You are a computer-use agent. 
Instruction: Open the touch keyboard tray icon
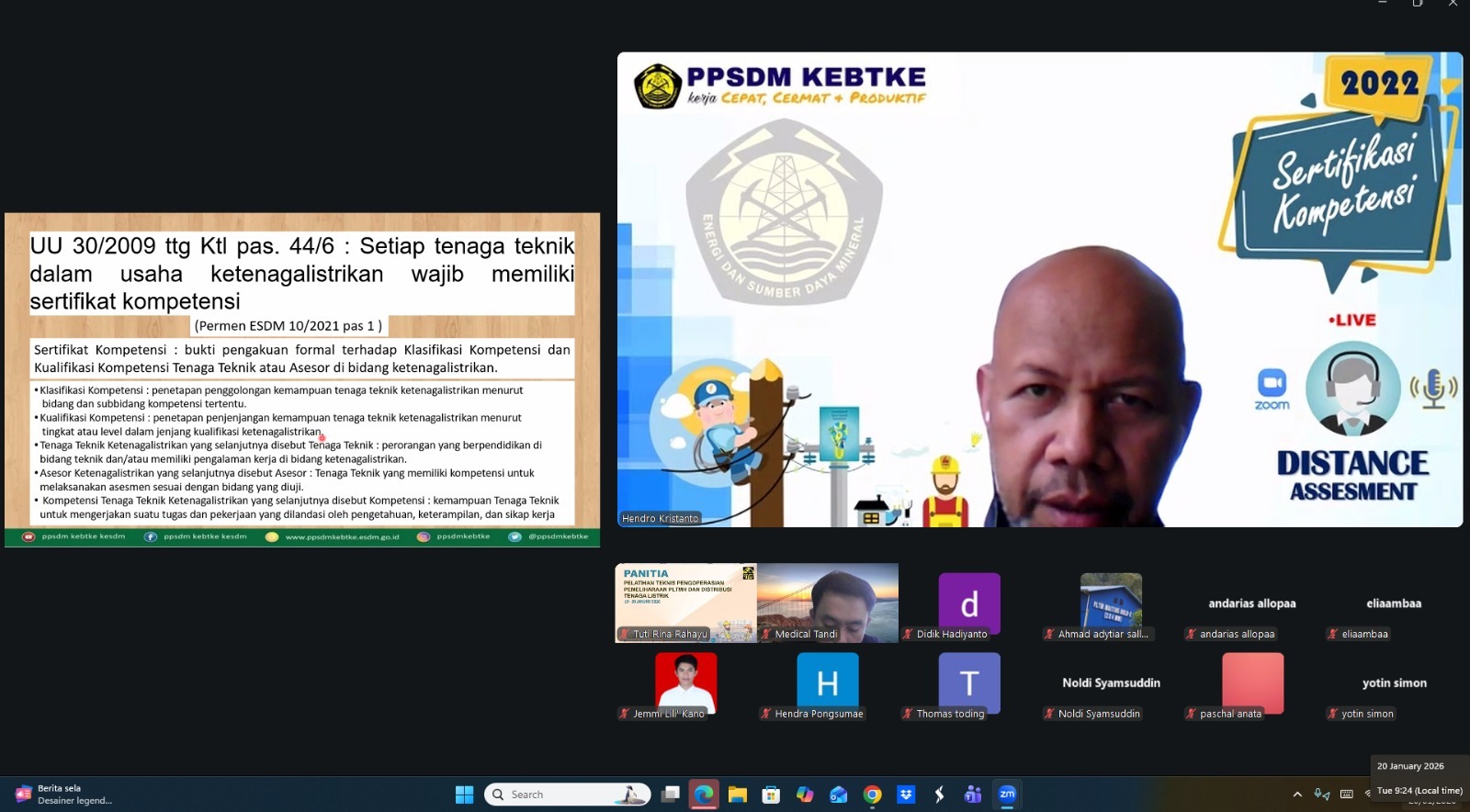pos(1346,795)
